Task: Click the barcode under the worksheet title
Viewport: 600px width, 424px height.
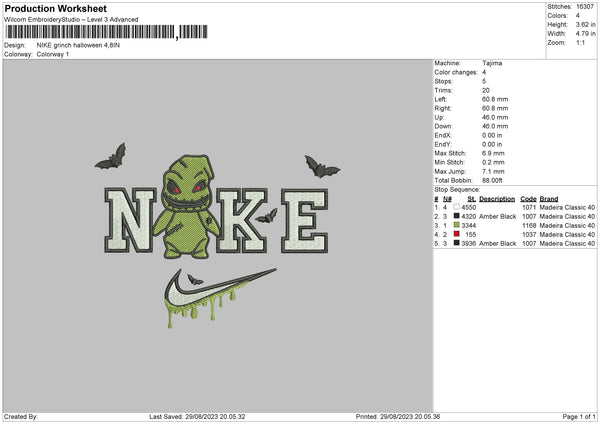Action: 106,32
